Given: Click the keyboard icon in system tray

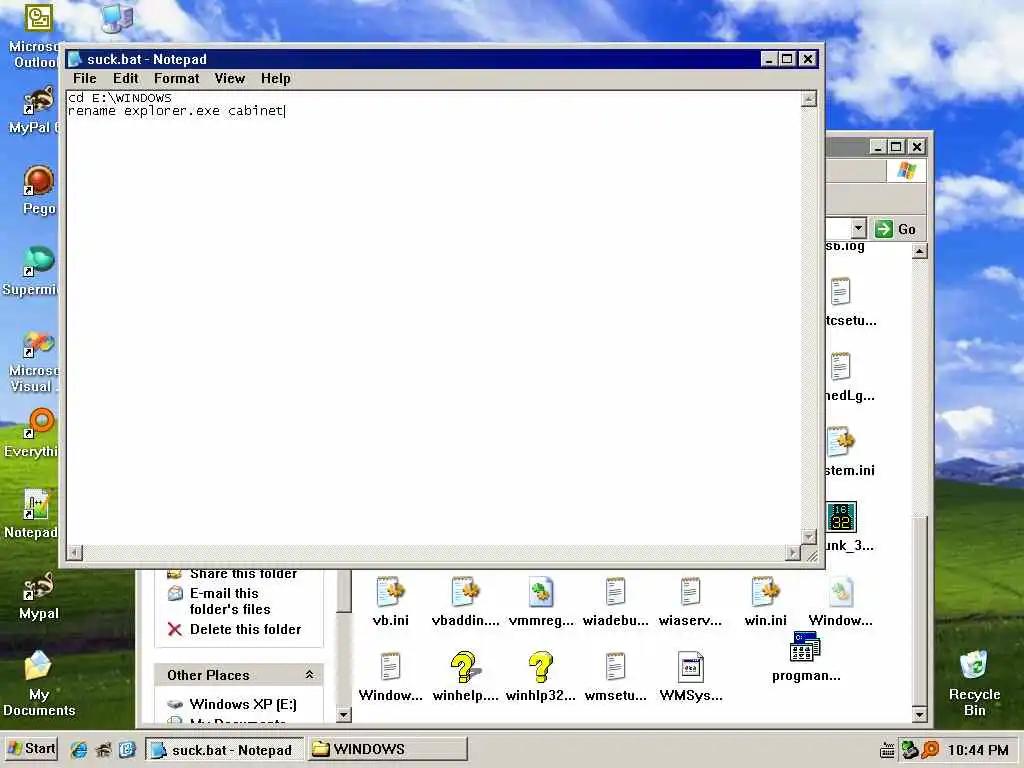Looking at the screenshot, I should pyautogui.click(x=887, y=750).
